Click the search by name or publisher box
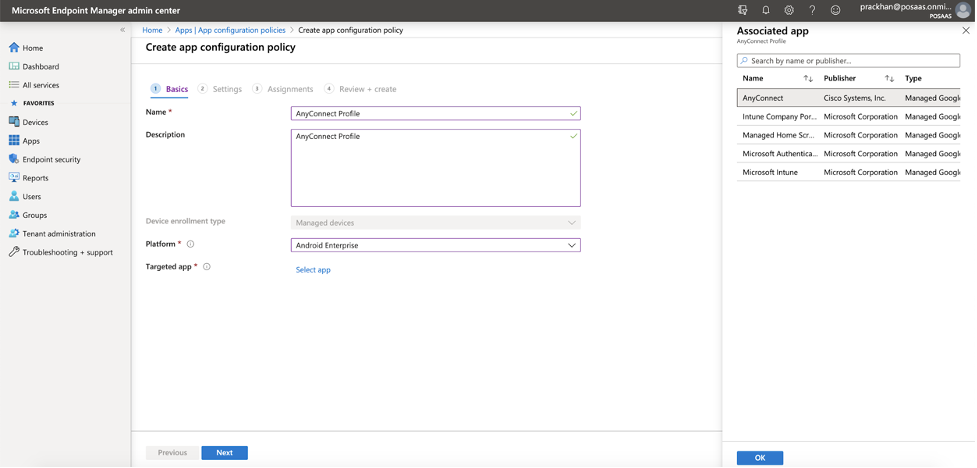This screenshot has height=468, width=977. pyautogui.click(x=848, y=60)
